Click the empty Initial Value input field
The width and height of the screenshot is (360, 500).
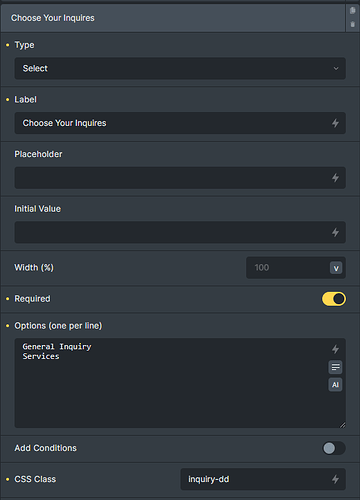click(180, 232)
